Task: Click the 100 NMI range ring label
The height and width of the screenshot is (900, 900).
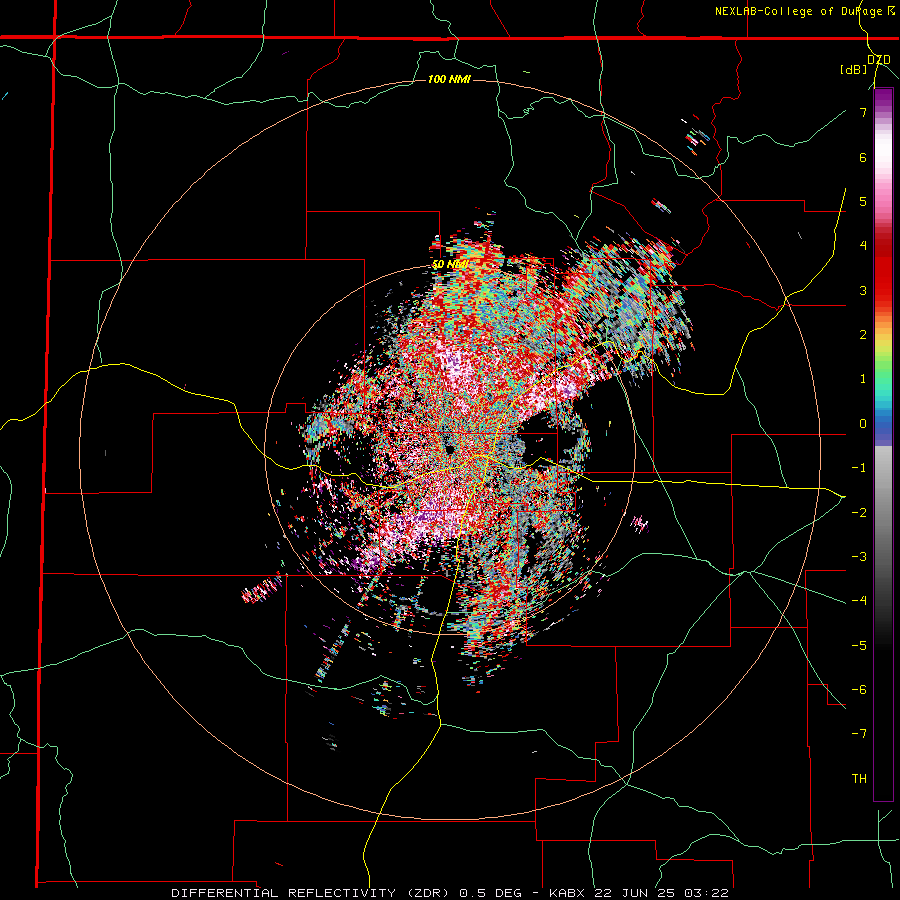Action: pos(449,79)
